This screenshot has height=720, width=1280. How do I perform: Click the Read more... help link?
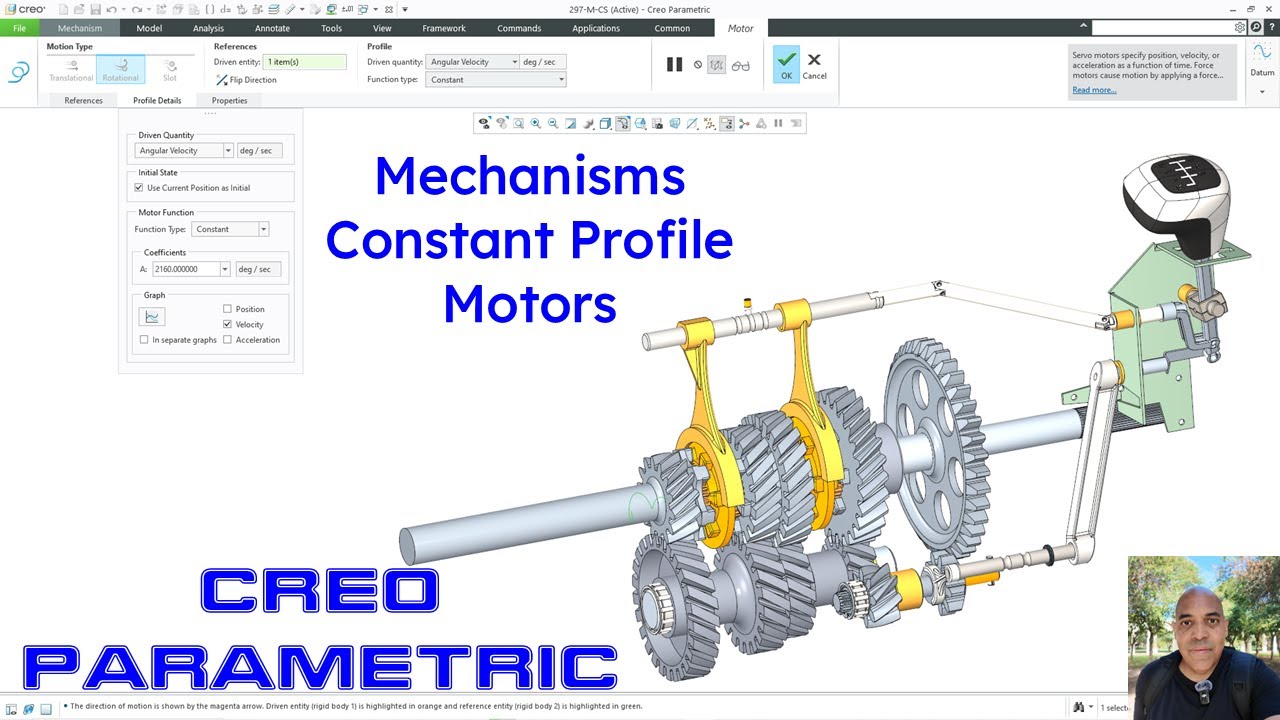point(1094,90)
